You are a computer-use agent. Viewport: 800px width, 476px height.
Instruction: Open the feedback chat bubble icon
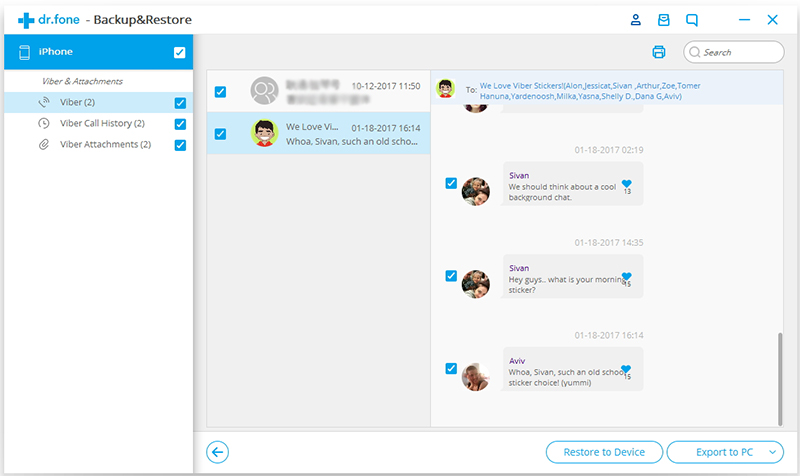point(692,20)
